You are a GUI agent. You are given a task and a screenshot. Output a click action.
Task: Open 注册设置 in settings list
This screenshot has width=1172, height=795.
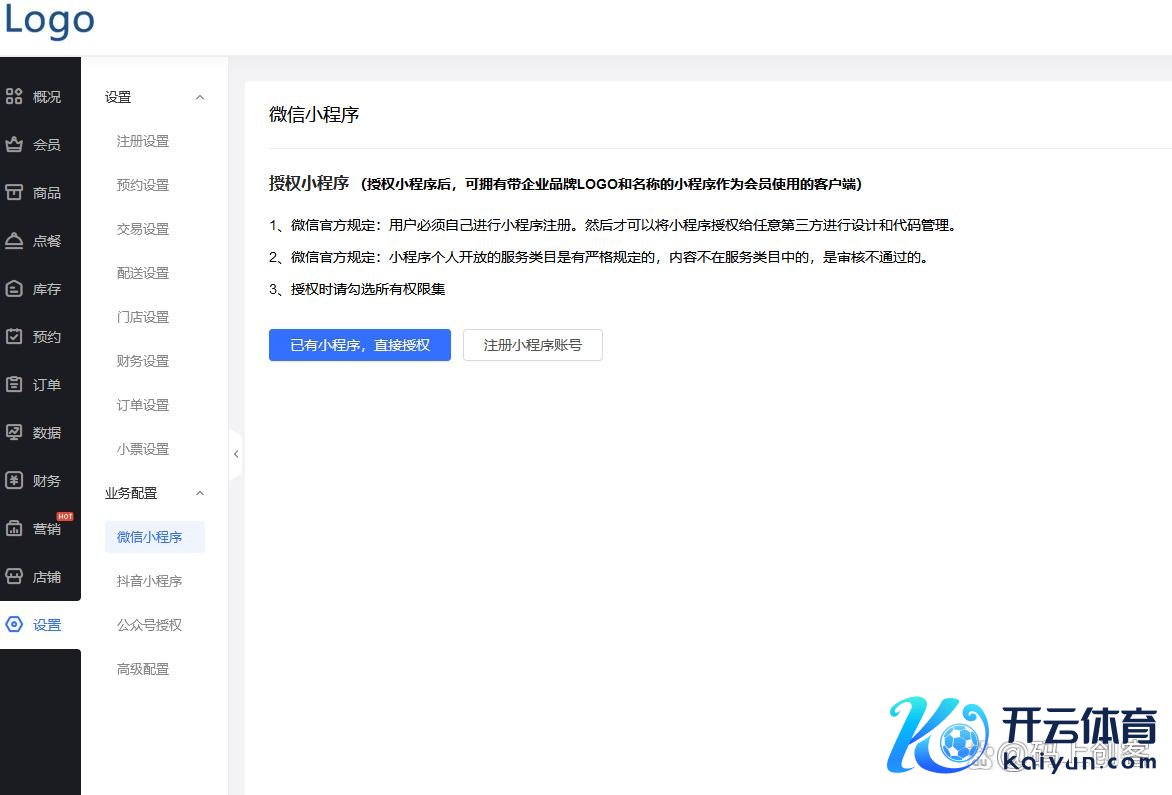coord(143,141)
